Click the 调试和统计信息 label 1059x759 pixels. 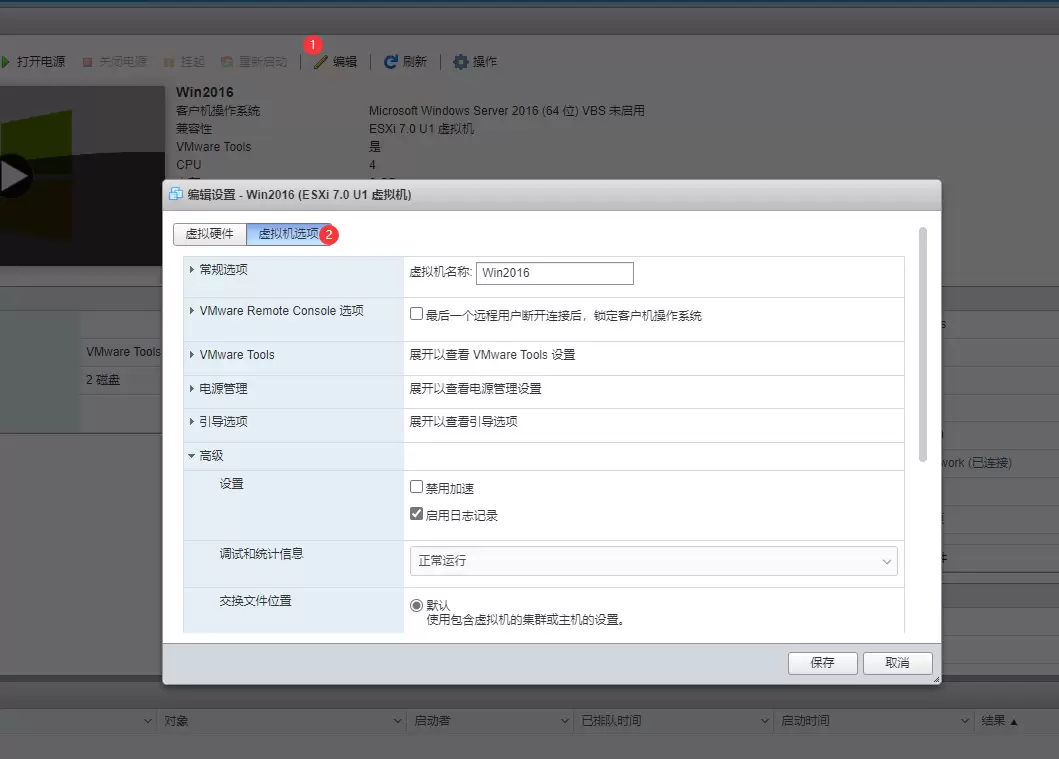coord(261,554)
